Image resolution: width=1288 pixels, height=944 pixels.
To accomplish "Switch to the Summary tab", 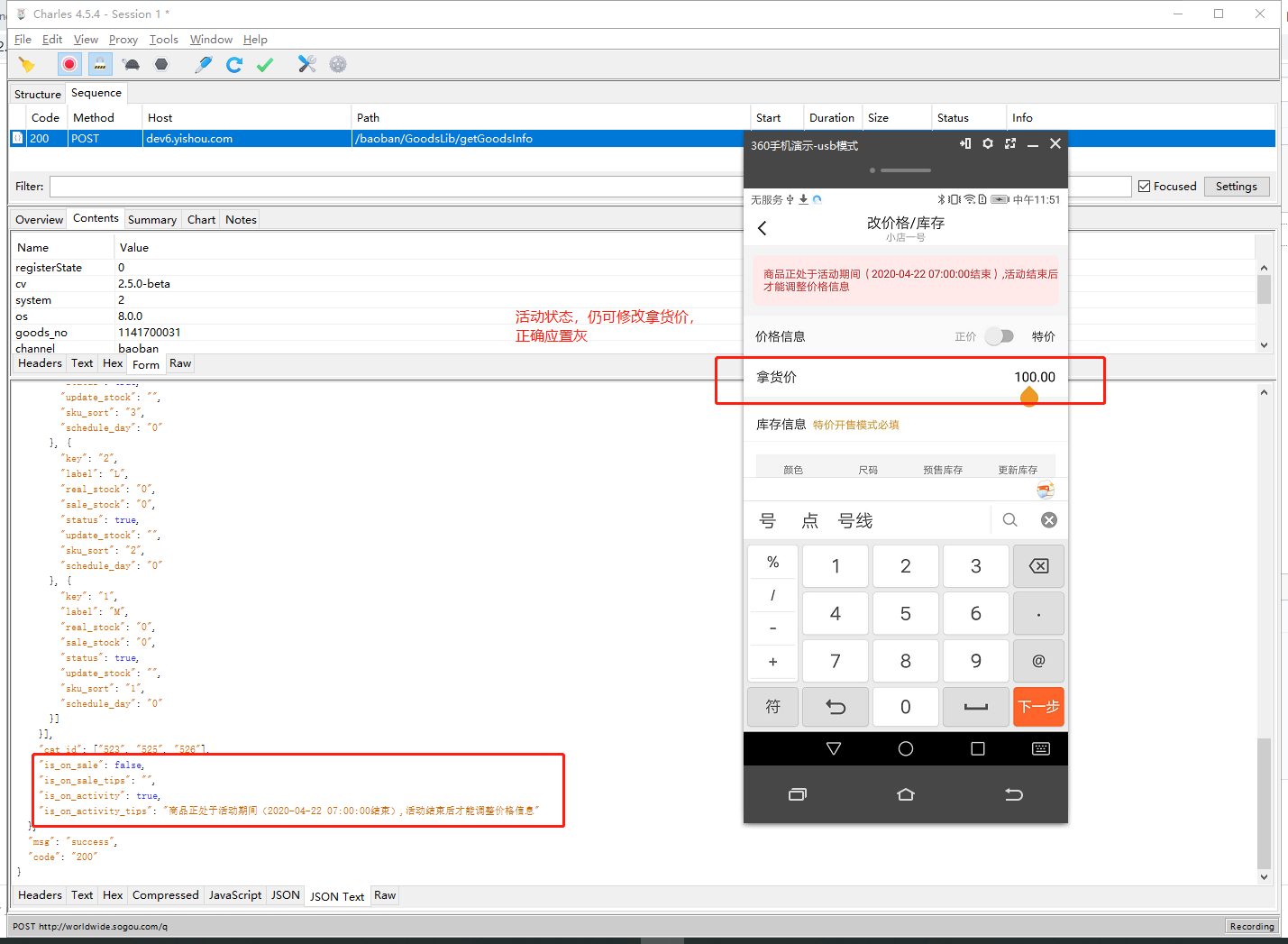I will click(x=152, y=219).
